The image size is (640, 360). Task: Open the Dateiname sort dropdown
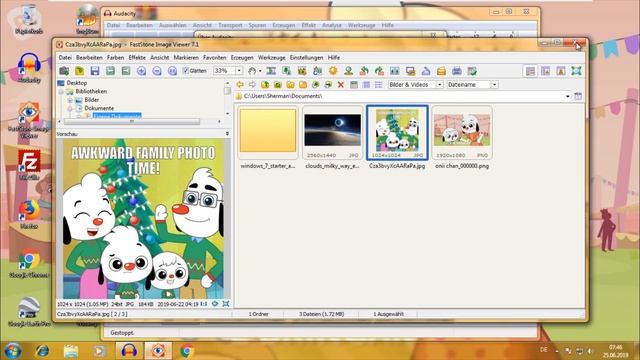[494, 84]
